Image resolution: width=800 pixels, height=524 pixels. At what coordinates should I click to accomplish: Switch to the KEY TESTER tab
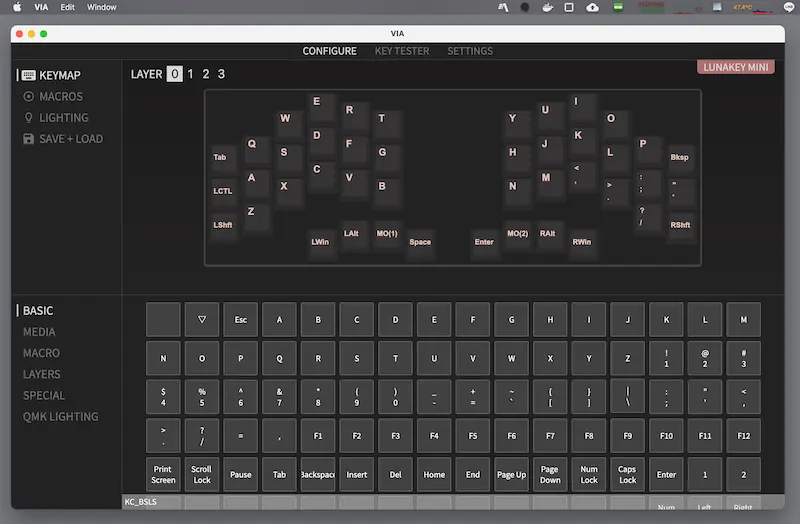[402, 51]
